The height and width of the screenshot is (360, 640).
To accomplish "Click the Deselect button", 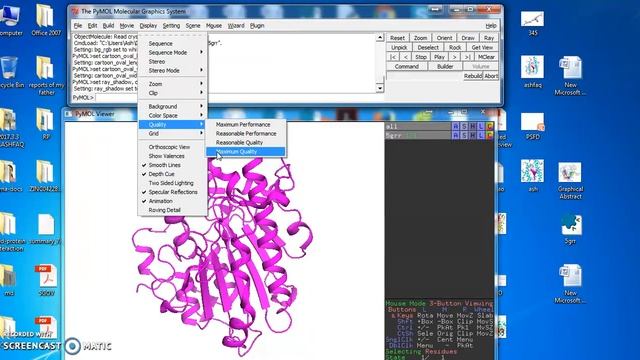I will [428, 47].
